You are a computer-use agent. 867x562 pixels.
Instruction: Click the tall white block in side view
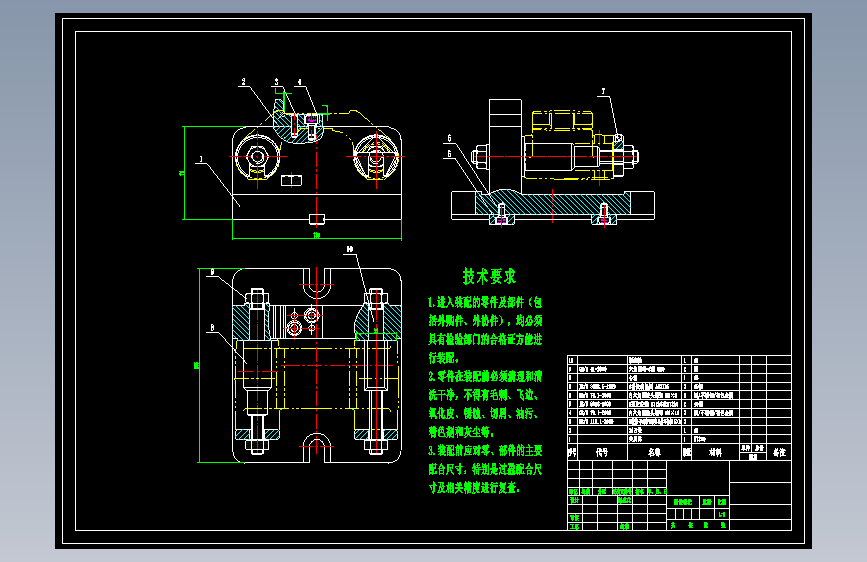(505, 145)
